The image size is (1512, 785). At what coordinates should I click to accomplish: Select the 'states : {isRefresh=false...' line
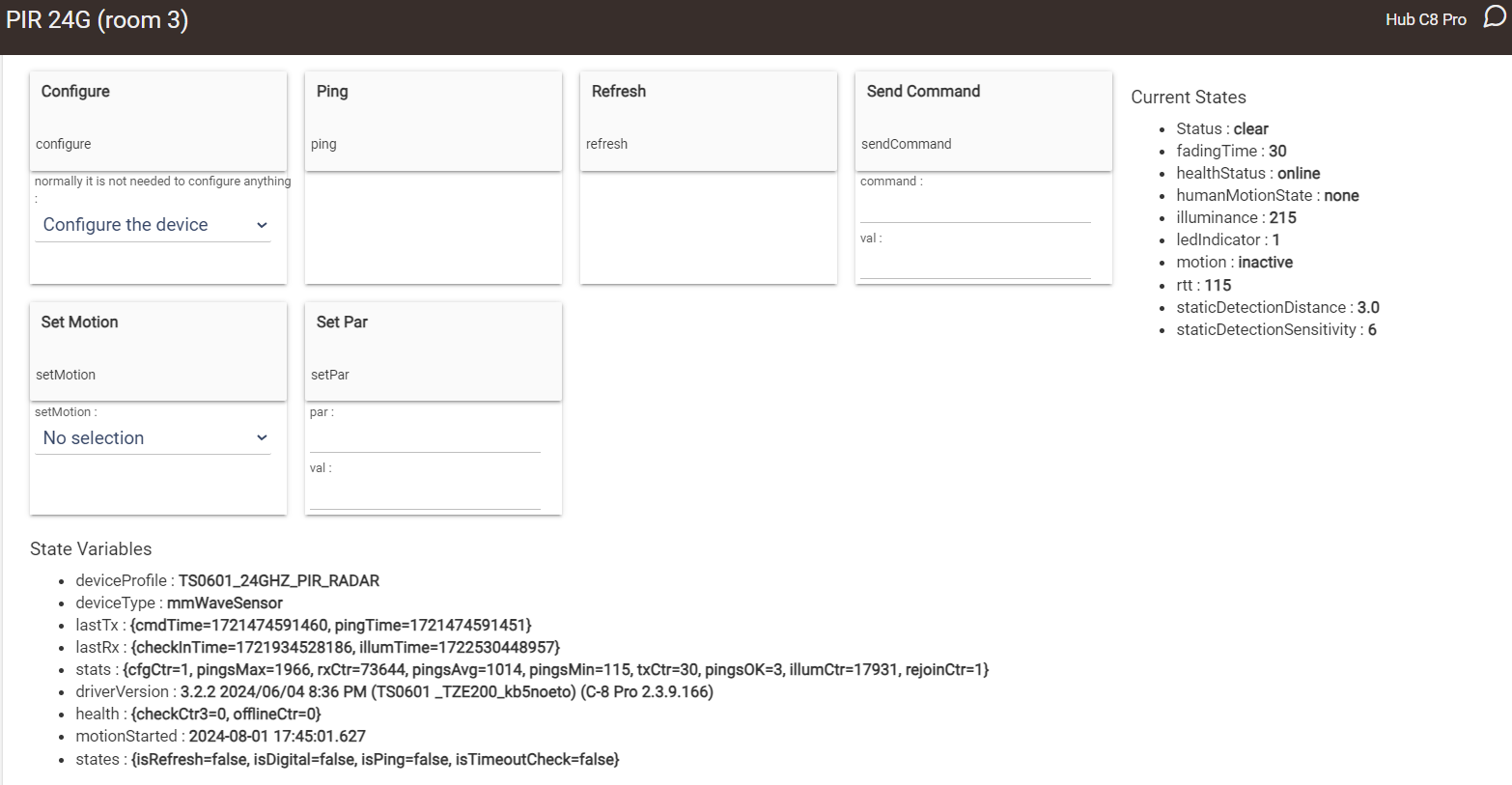tap(348, 759)
